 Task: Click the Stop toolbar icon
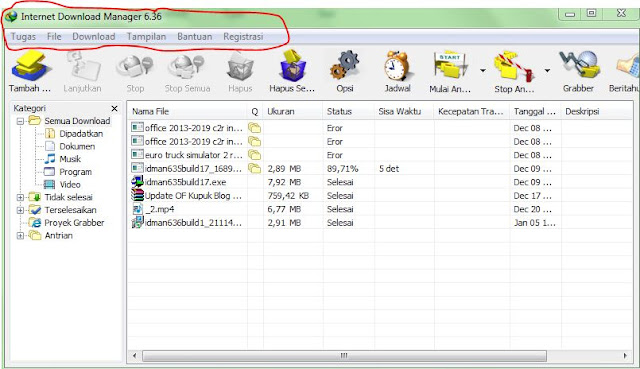coord(135,67)
